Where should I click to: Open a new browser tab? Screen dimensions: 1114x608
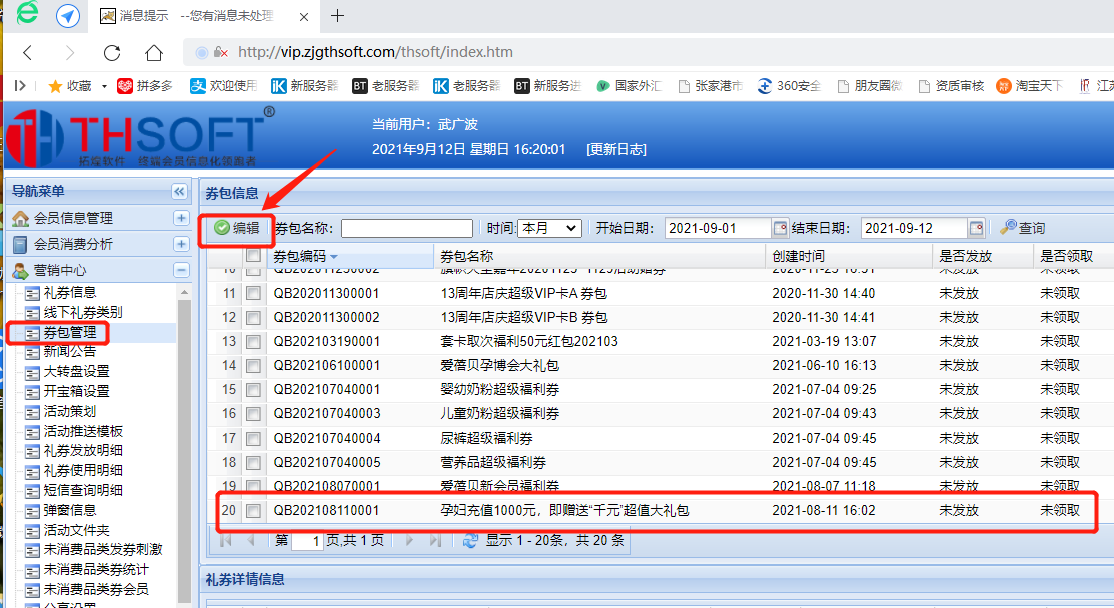coord(337,15)
